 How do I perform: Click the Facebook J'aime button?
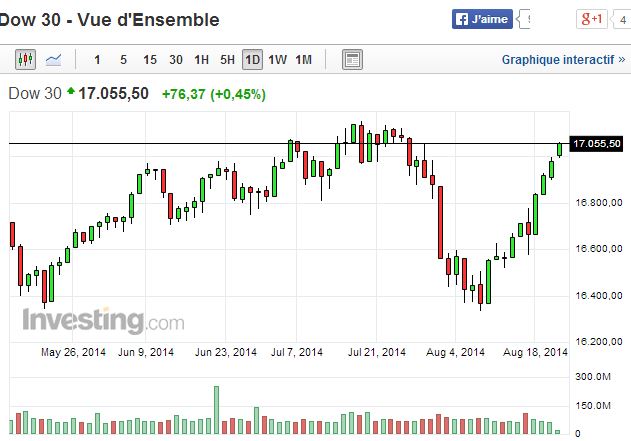point(483,19)
